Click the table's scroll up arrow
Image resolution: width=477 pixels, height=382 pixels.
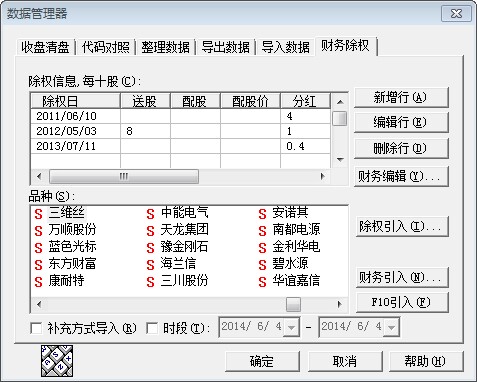(340, 102)
